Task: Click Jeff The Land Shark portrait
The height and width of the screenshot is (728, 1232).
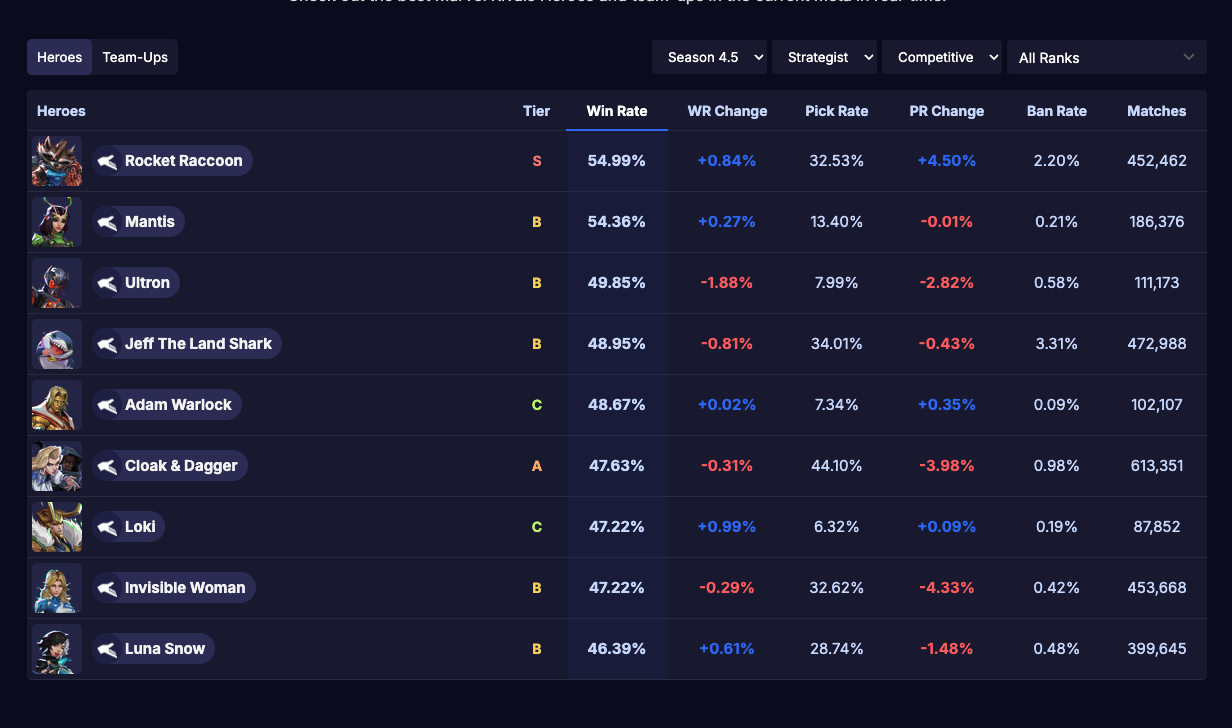Action: point(57,344)
